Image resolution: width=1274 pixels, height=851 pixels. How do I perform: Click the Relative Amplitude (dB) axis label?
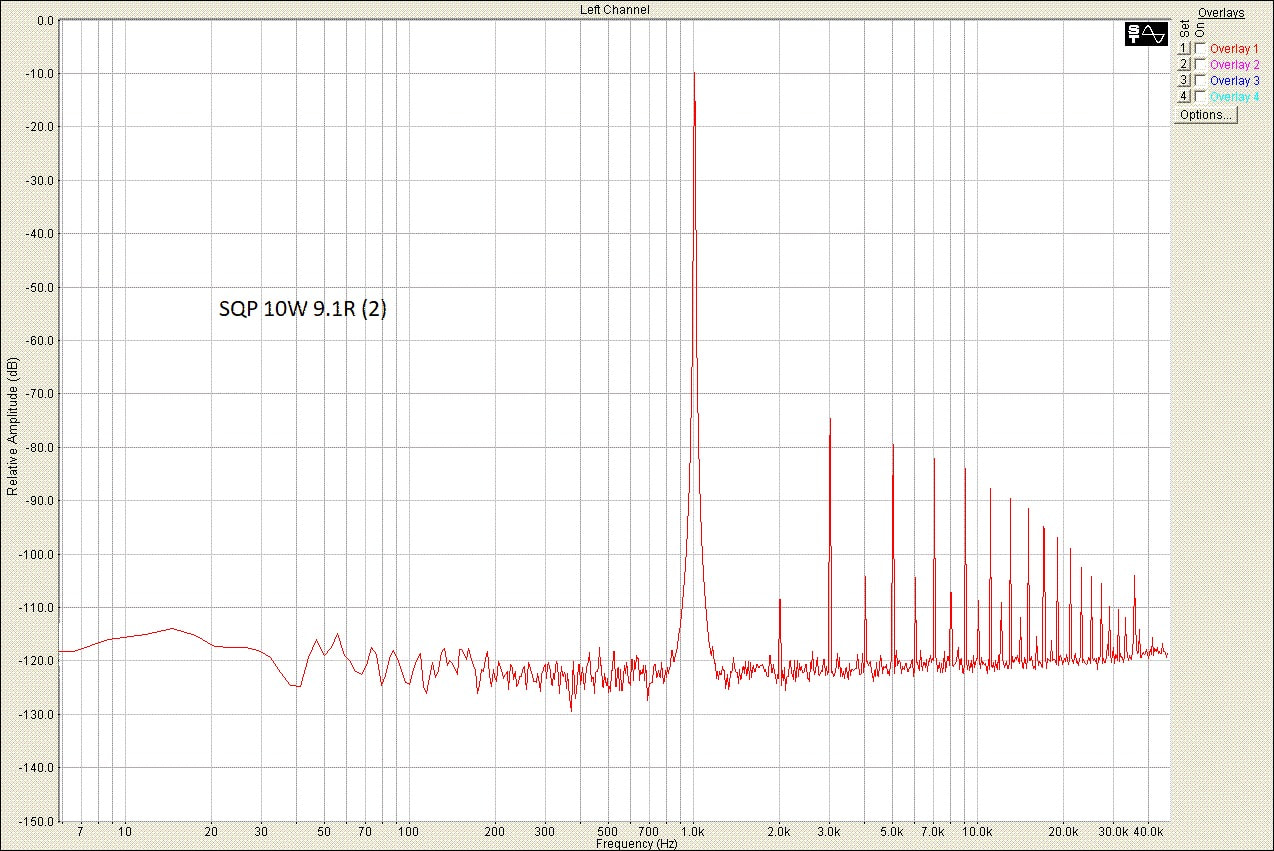click(x=12, y=428)
